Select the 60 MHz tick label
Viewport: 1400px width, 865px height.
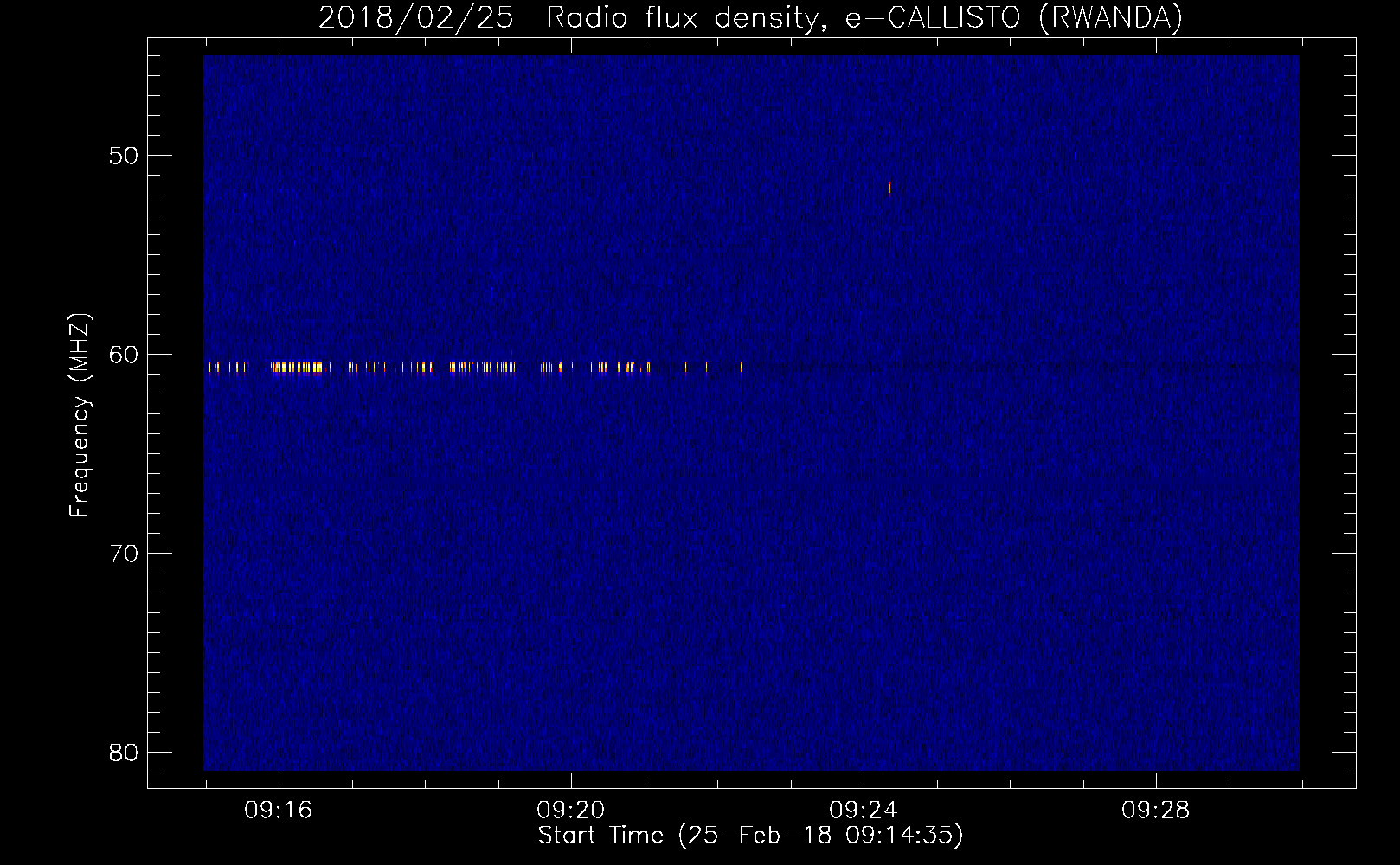coord(124,355)
